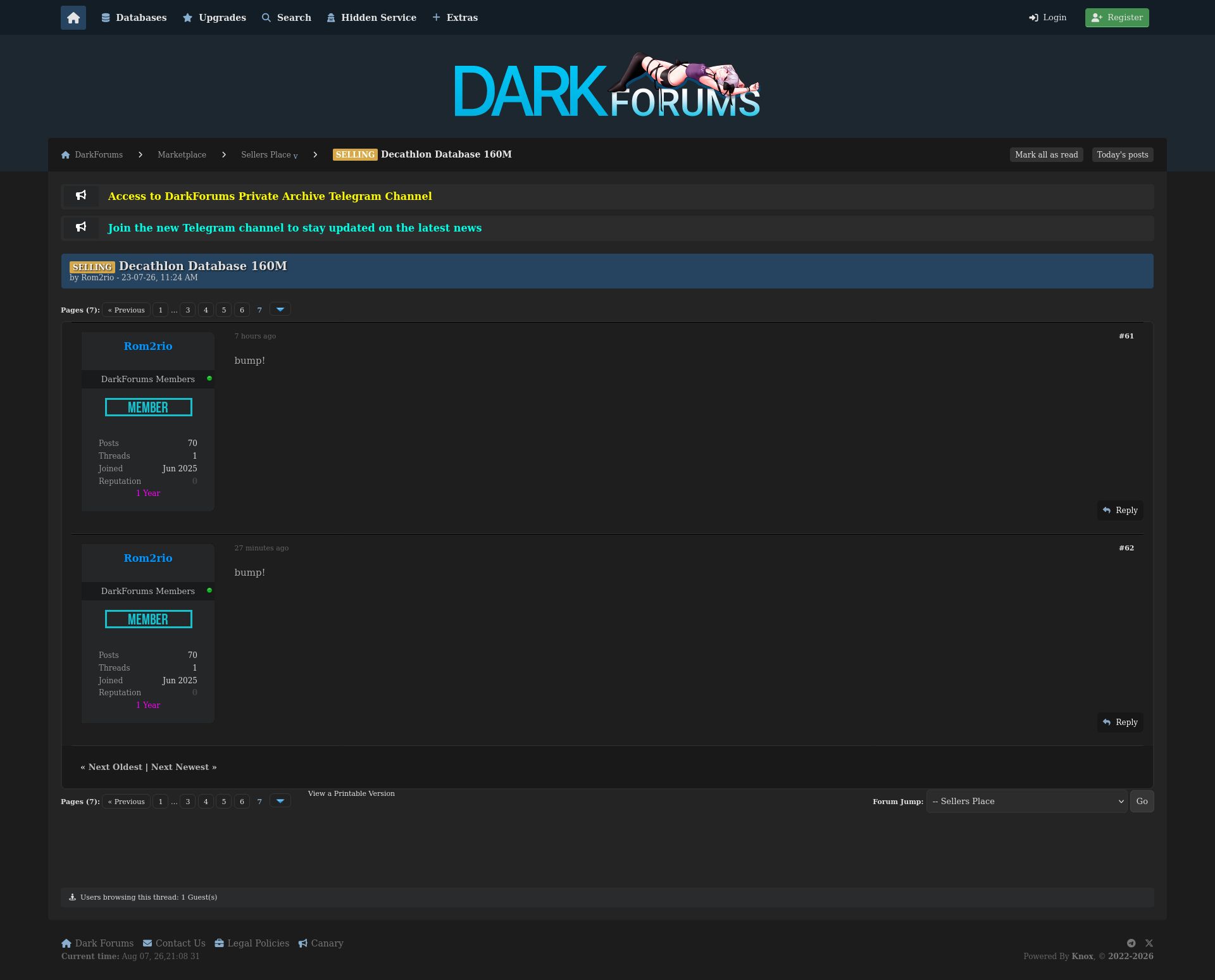
Task: Go to page 1 in bottom pagination
Action: (161, 802)
